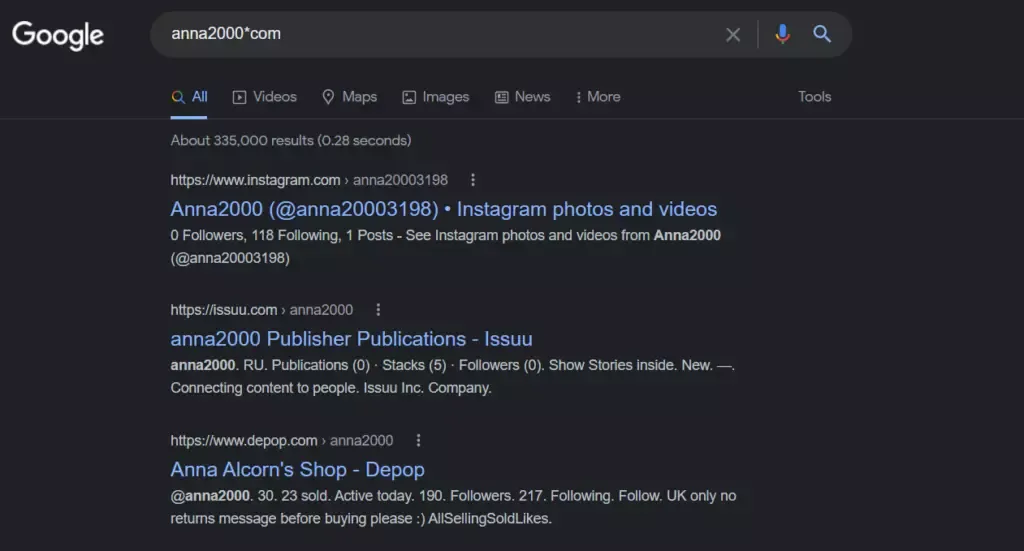Image resolution: width=1024 pixels, height=551 pixels.
Task: Switch to the Maps tab
Action: [349, 97]
